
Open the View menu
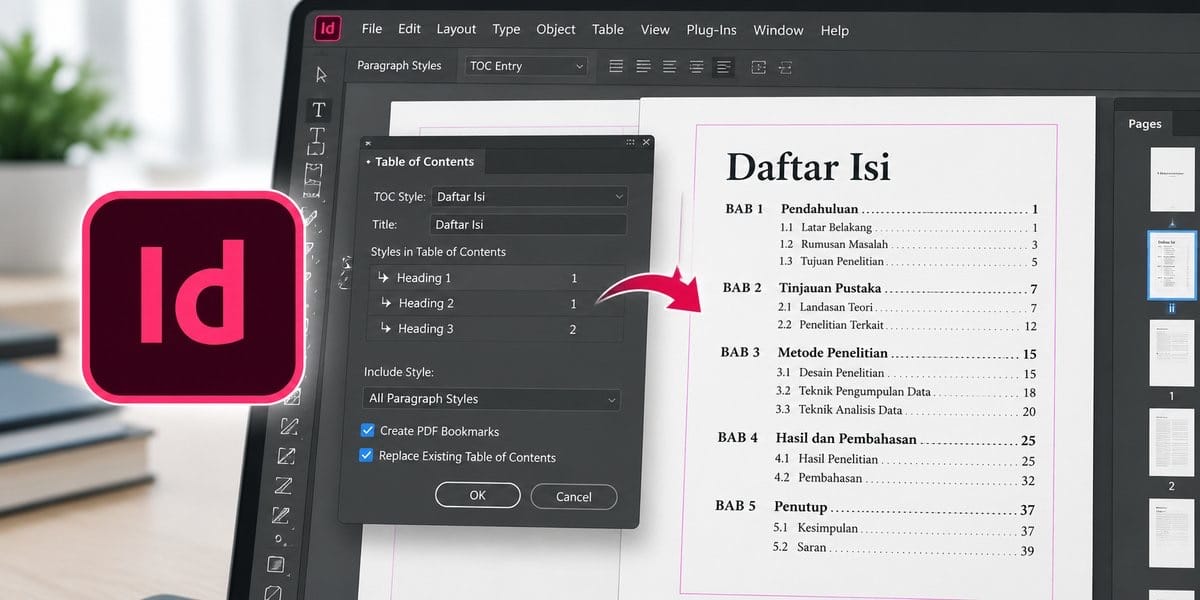coord(655,29)
